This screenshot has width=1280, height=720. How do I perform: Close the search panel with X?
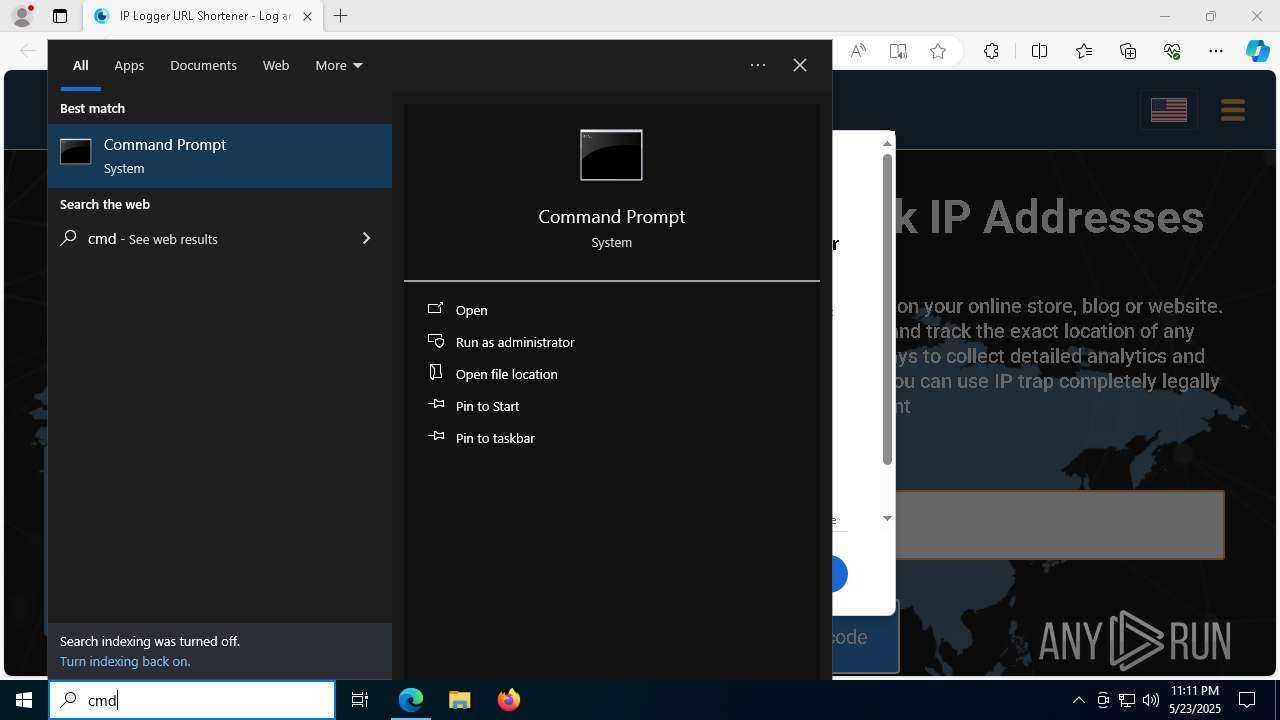click(x=800, y=65)
